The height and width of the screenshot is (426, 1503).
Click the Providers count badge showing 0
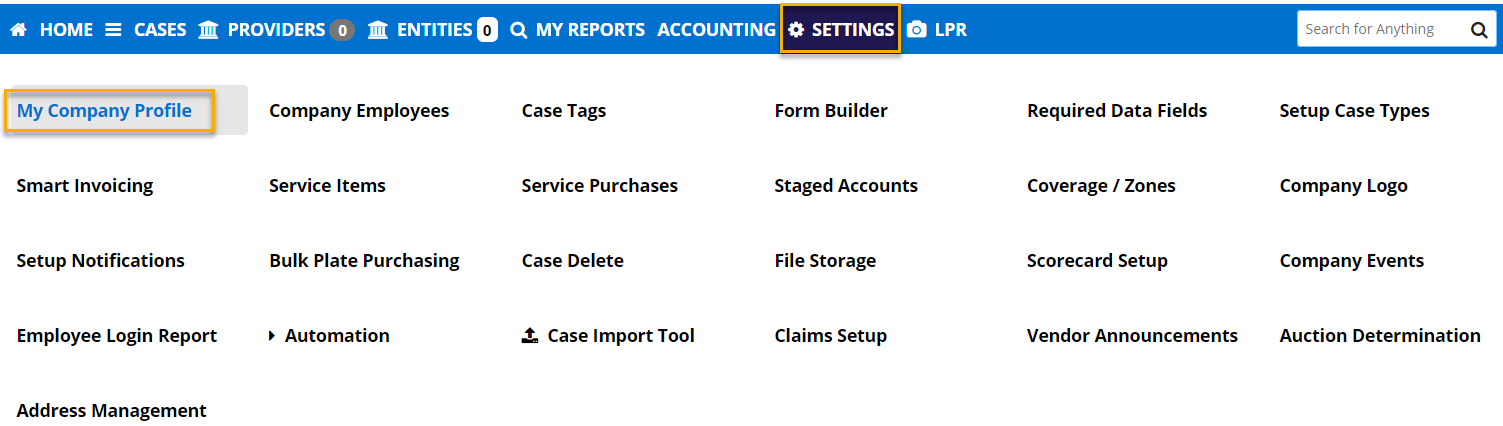click(342, 30)
